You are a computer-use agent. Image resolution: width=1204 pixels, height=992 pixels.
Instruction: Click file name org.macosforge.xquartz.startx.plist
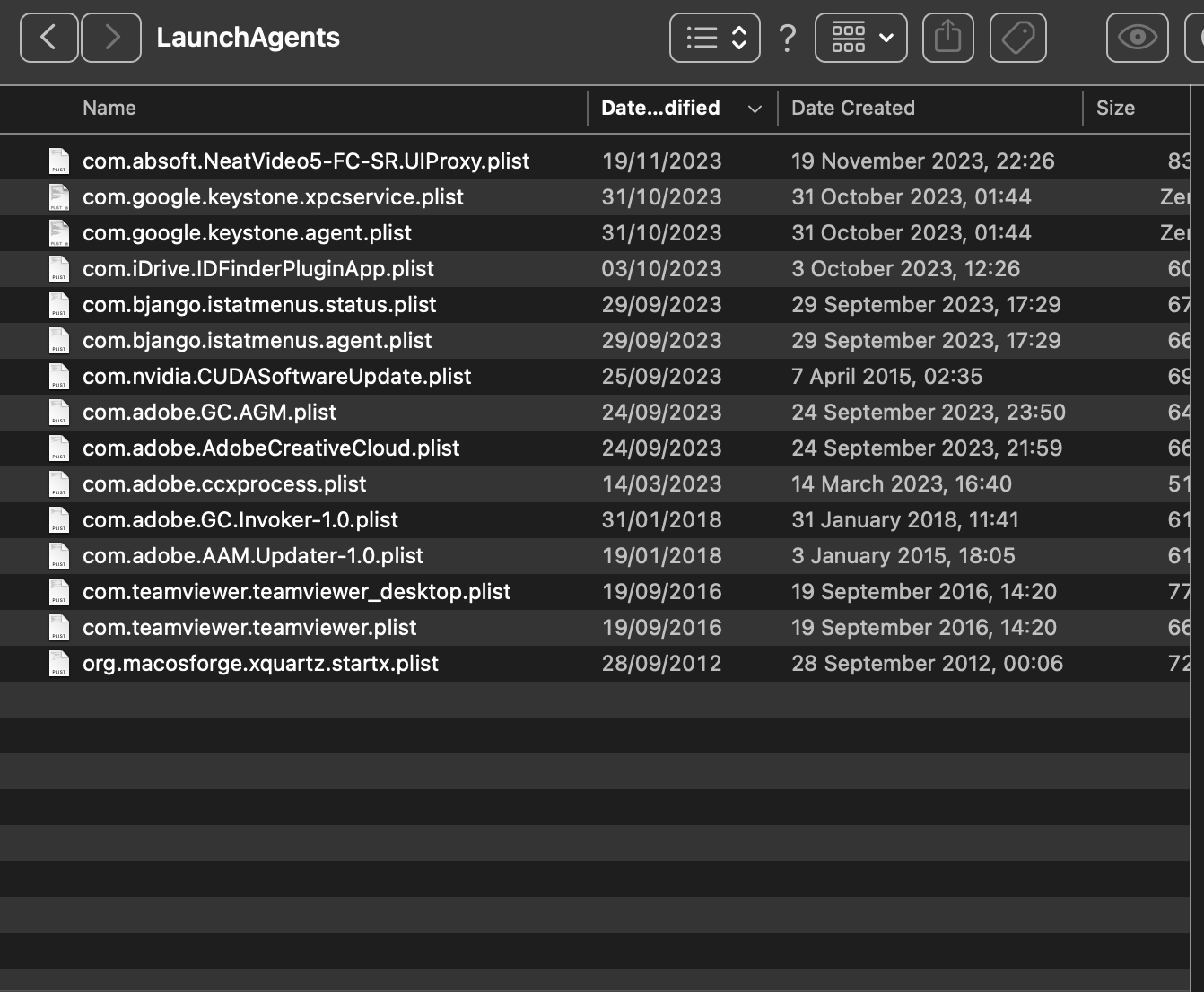[260, 664]
